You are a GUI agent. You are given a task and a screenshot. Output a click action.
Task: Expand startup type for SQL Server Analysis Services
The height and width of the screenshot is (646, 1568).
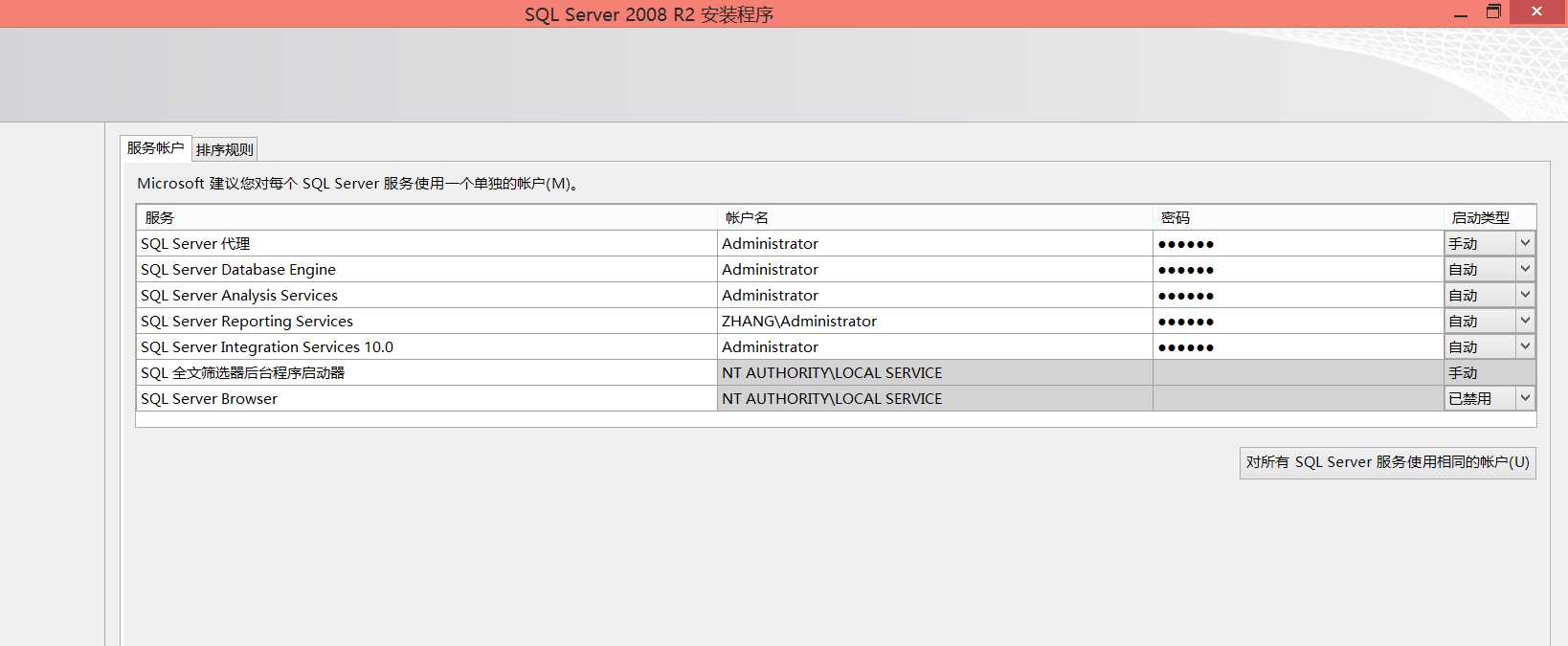click(1525, 295)
